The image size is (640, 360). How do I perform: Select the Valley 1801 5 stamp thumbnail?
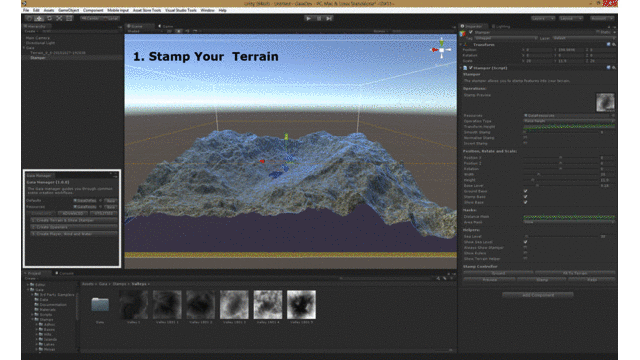(x=301, y=304)
